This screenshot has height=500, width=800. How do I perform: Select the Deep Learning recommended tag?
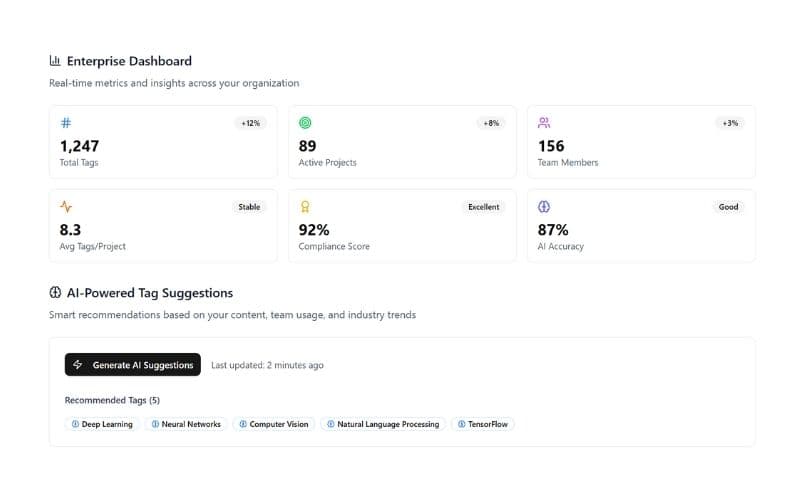click(102, 424)
